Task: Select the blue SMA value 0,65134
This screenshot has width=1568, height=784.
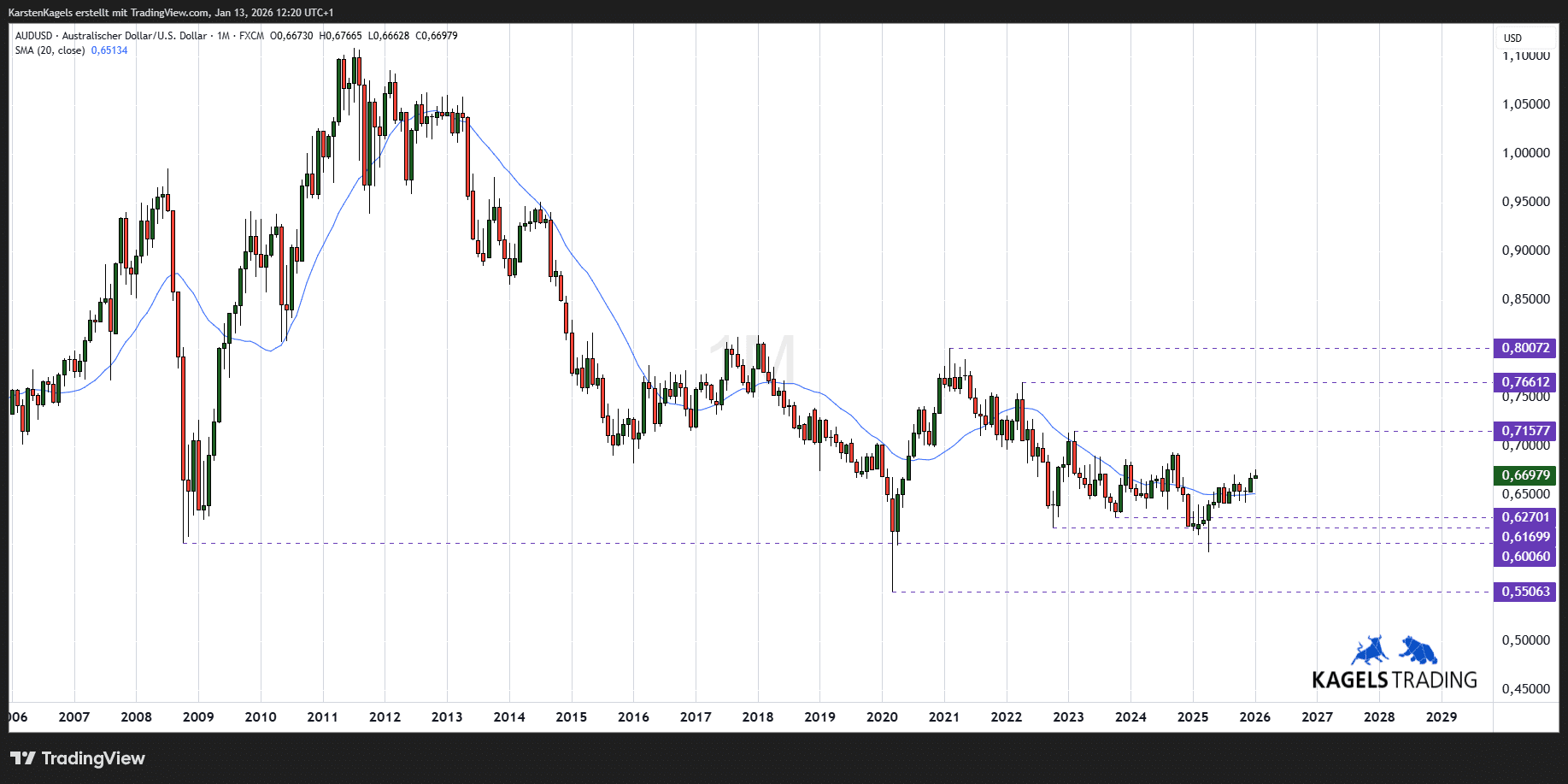Action: tap(109, 50)
